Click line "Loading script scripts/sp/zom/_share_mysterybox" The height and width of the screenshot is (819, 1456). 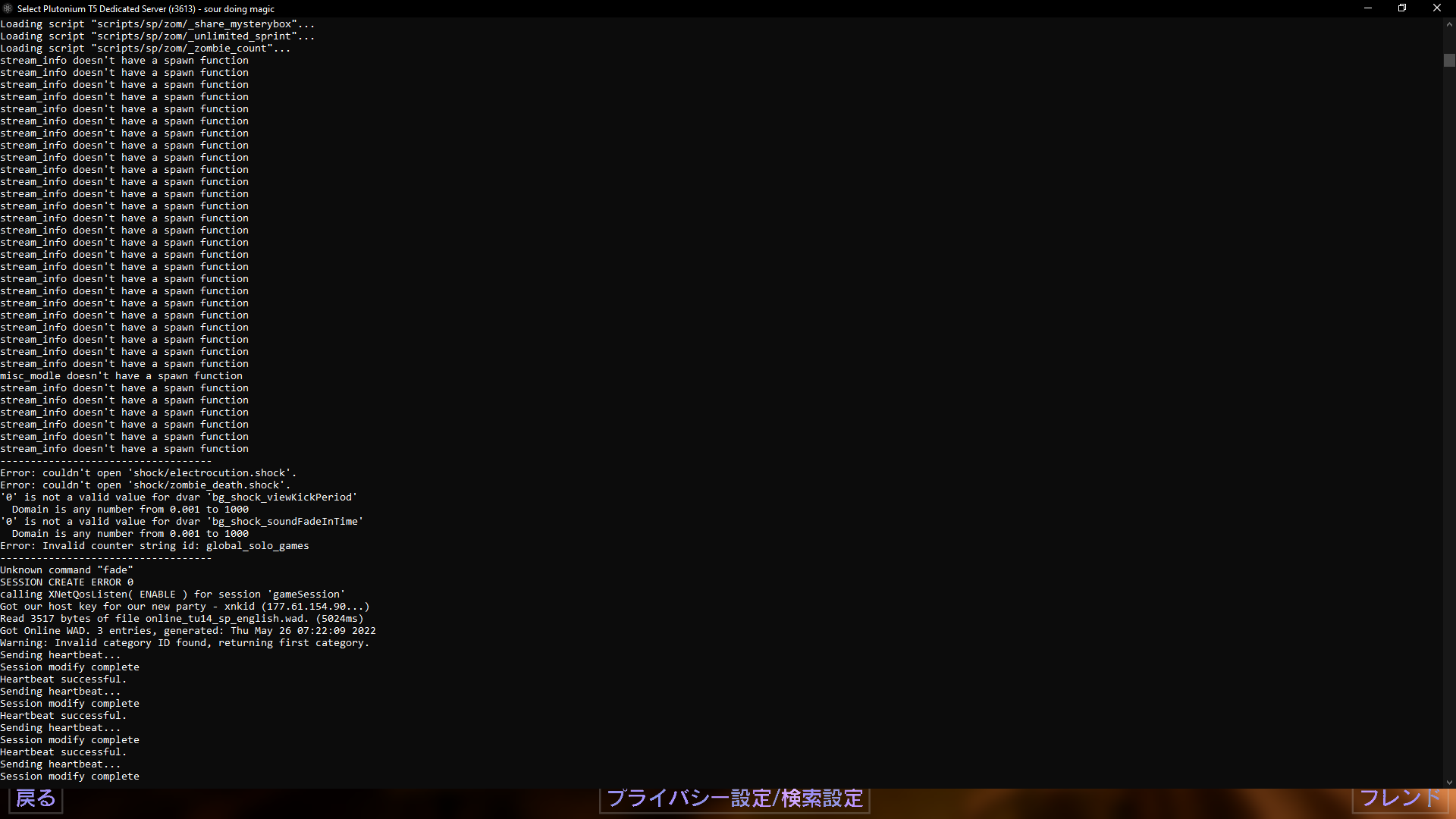(x=157, y=24)
